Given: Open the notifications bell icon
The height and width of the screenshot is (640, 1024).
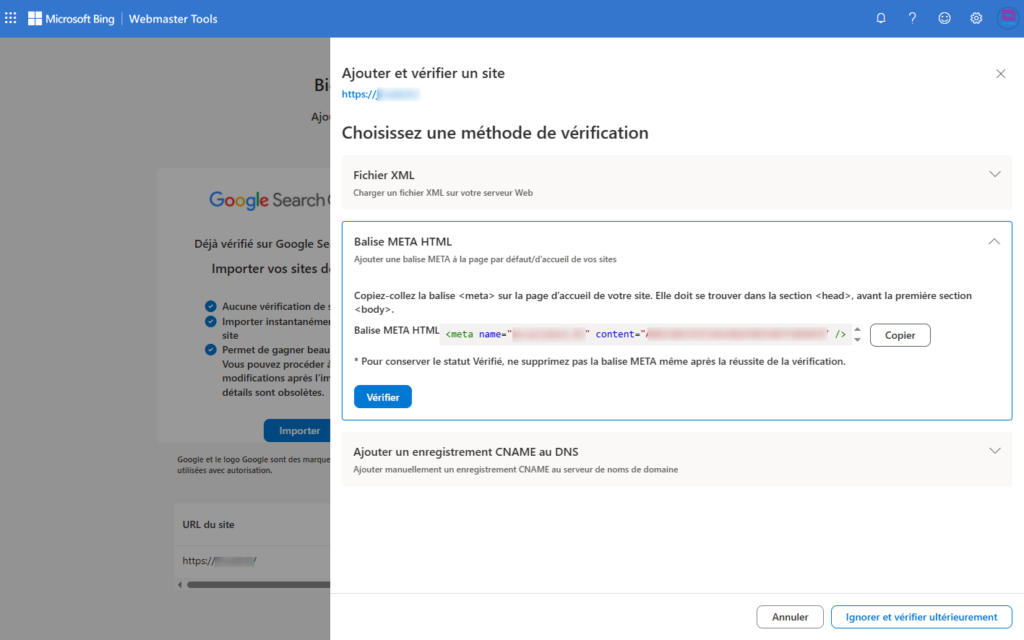Looking at the screenshot, I should click(x=881, y=18).
